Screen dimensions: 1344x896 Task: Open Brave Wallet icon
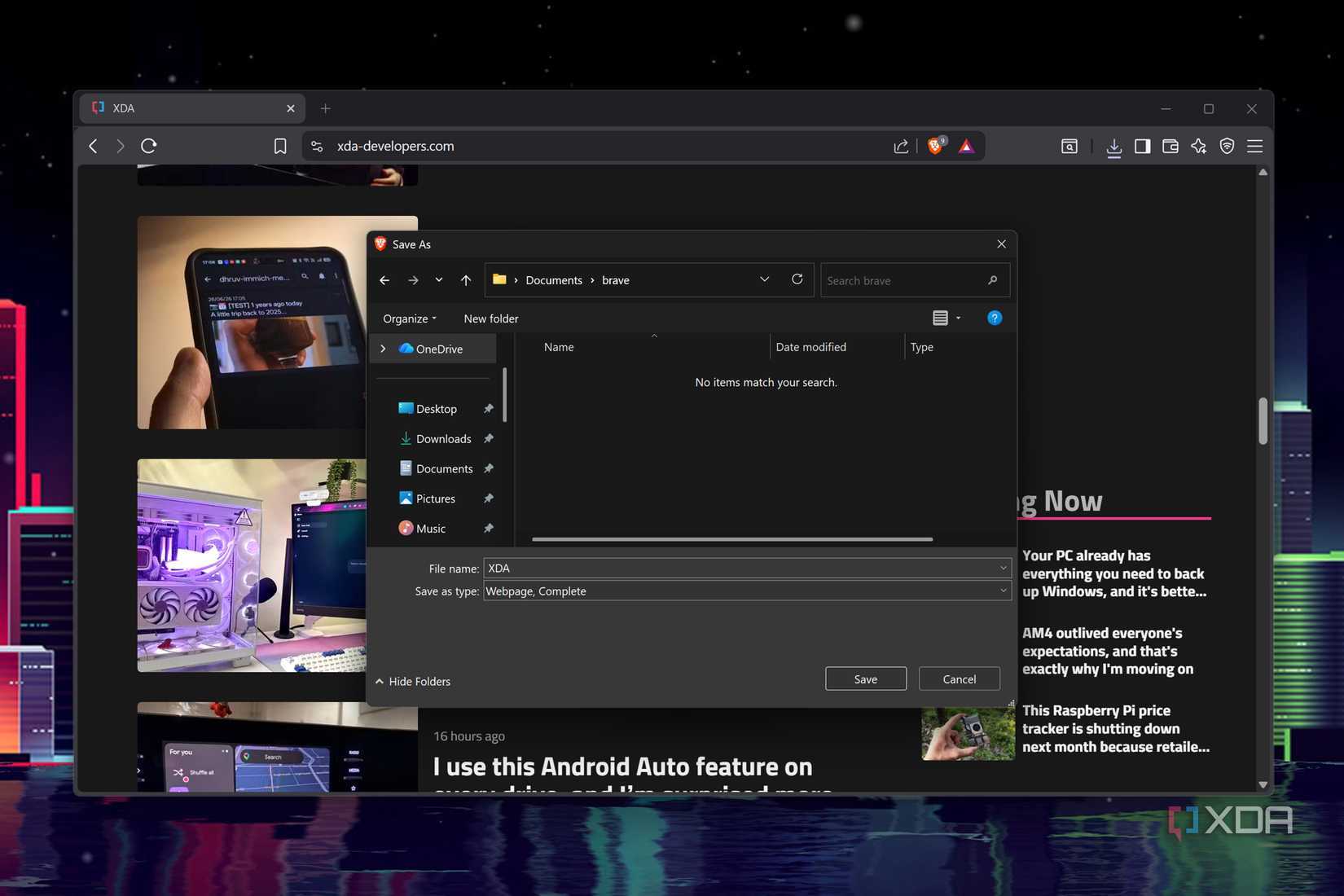[x=1171, y=147]
